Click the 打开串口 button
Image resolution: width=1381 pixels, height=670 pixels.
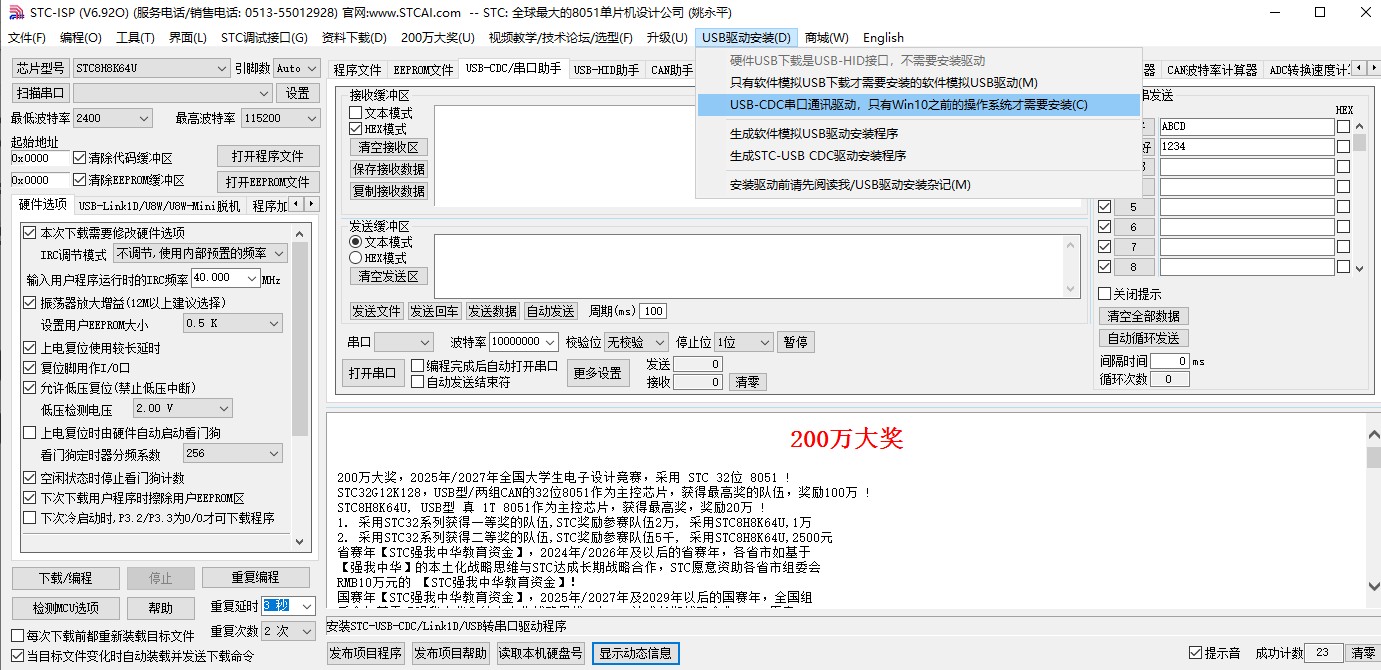click(372, 373)
